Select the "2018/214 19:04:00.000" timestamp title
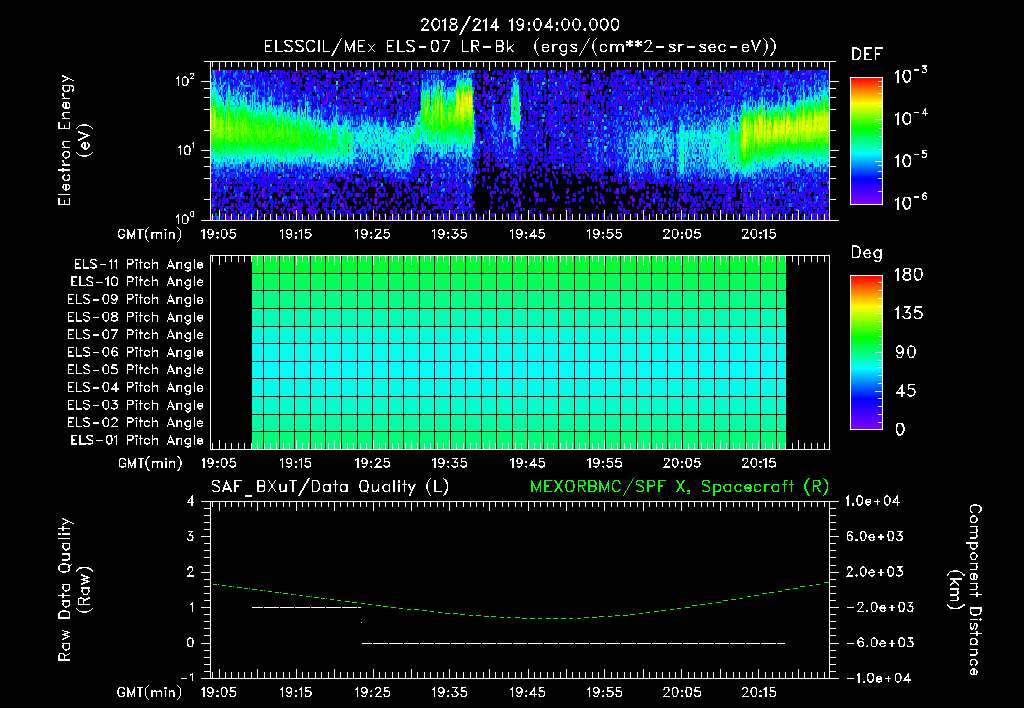 (x=520, y=25)
